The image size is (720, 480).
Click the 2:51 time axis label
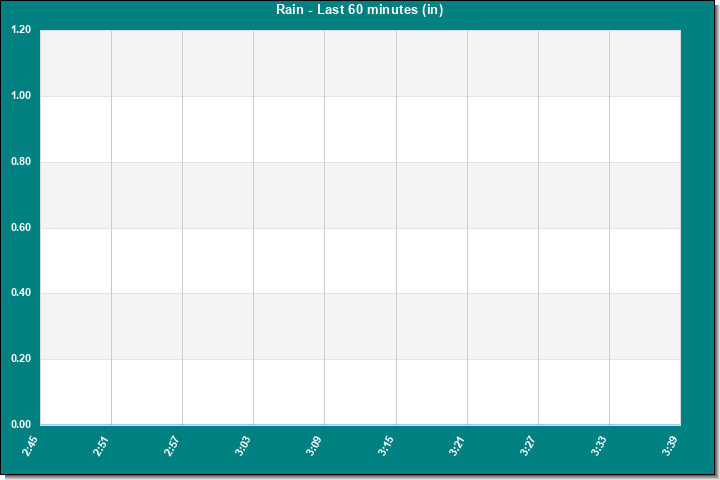pyautogui.click(x=101, y=446)
